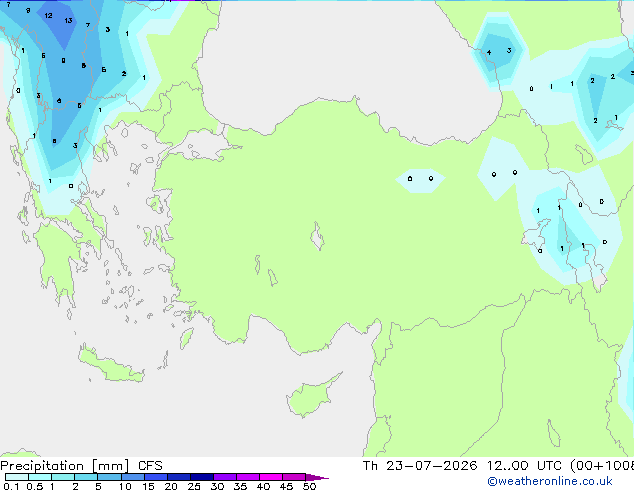Click the '12..00 UTC' time text

click(x=524, y=466)
